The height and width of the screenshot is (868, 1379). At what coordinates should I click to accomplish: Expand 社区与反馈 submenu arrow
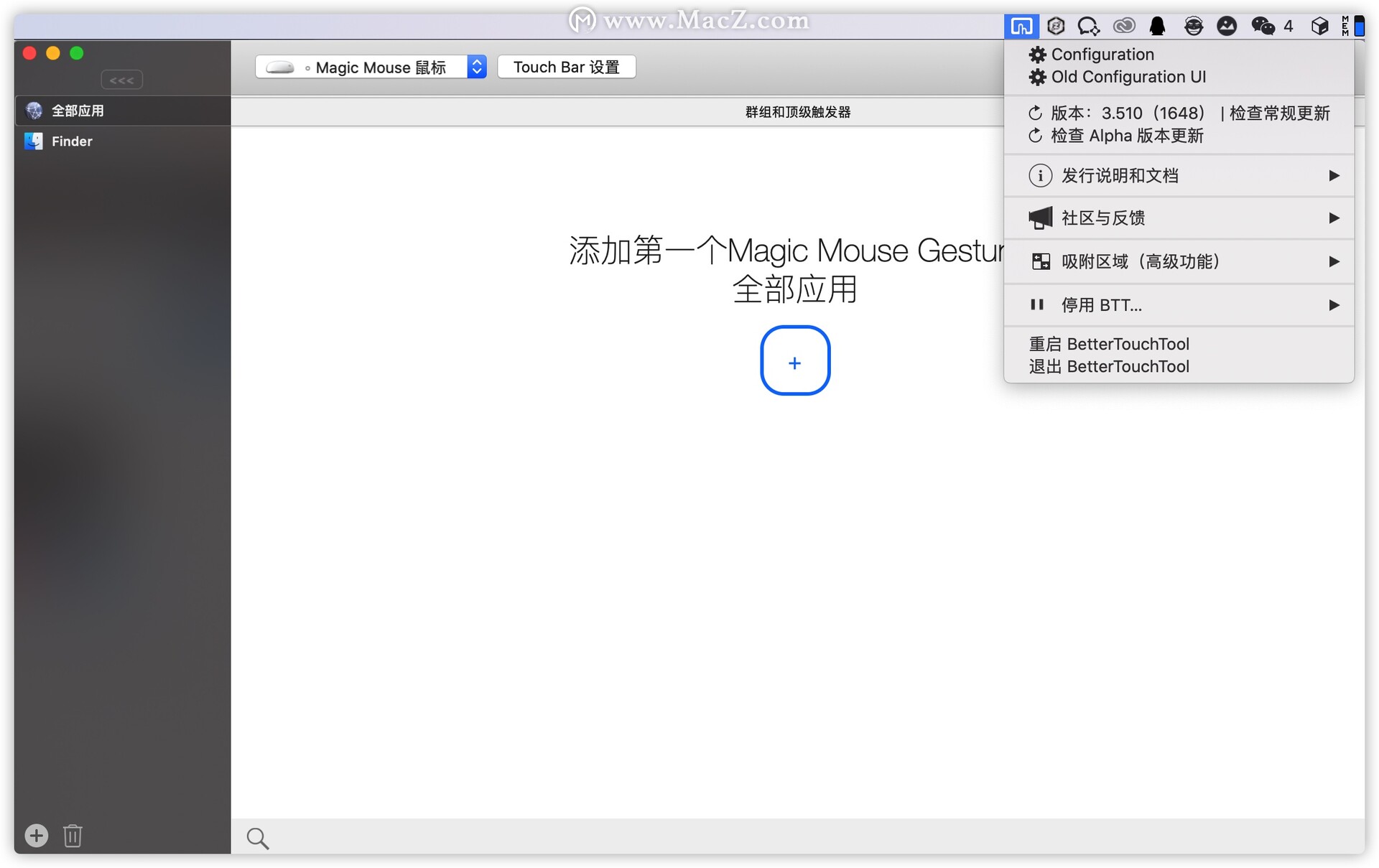[x=1334, y=218]
